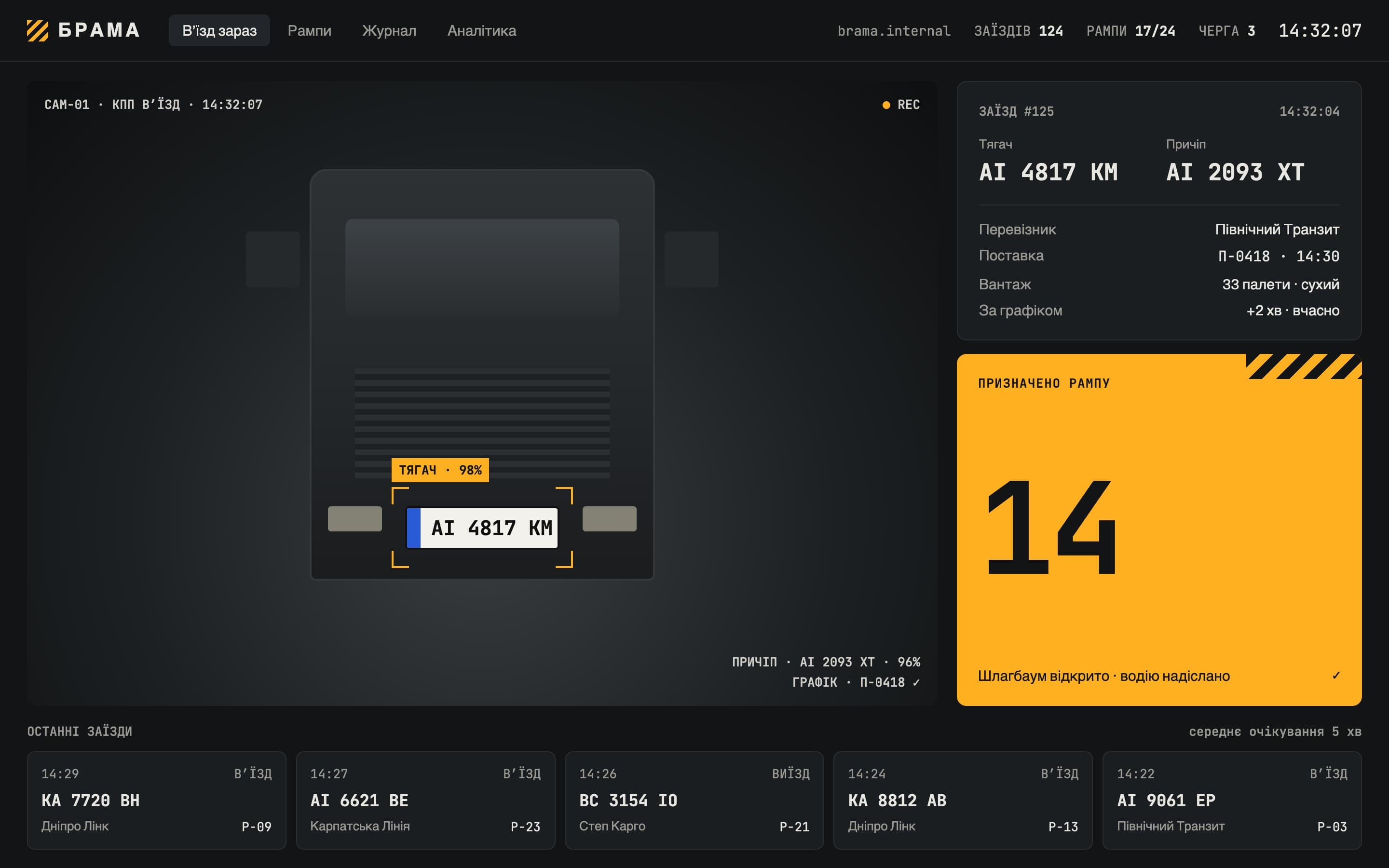Click tractor plate AI 4817 KM in details

click(1048, 172)
